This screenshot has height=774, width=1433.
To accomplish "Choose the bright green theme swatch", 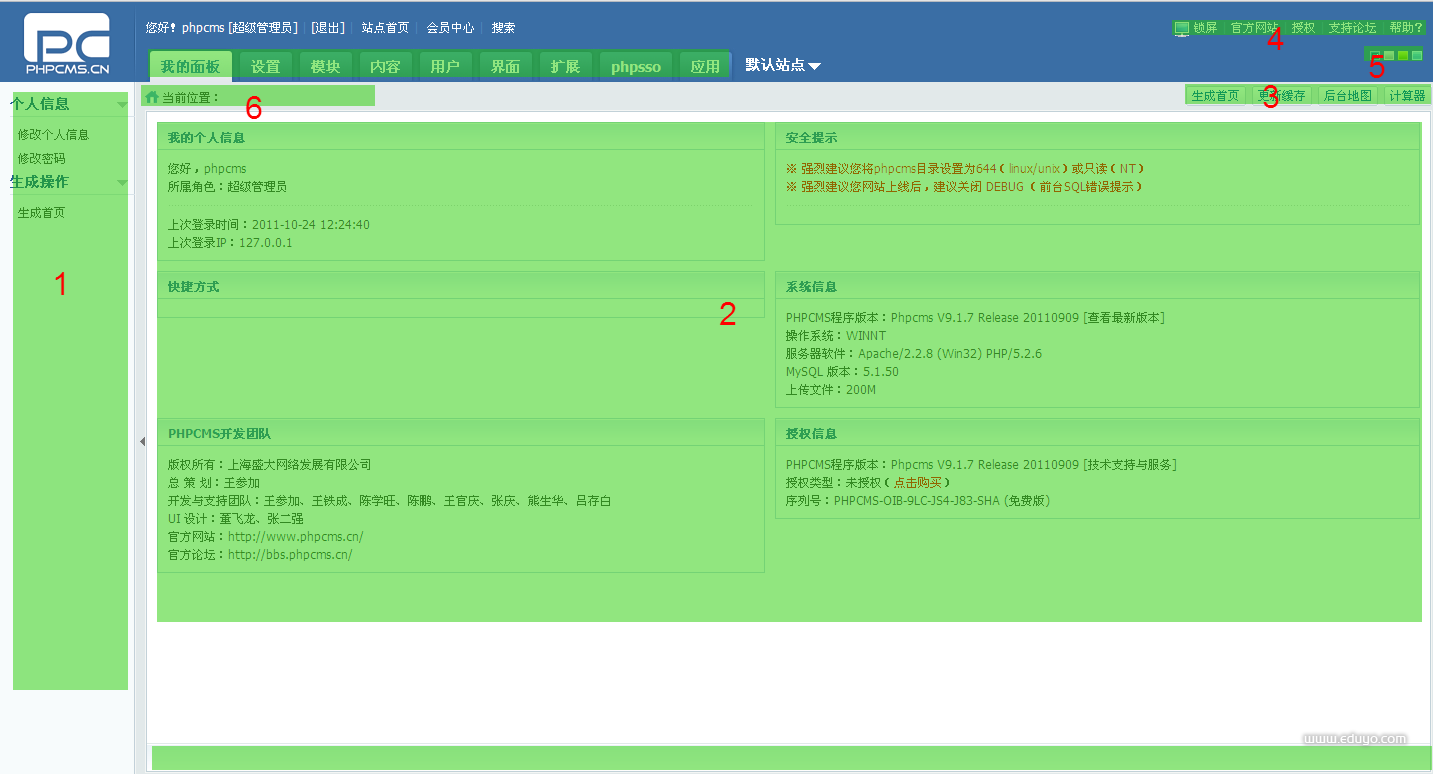I will point(1403,55).
